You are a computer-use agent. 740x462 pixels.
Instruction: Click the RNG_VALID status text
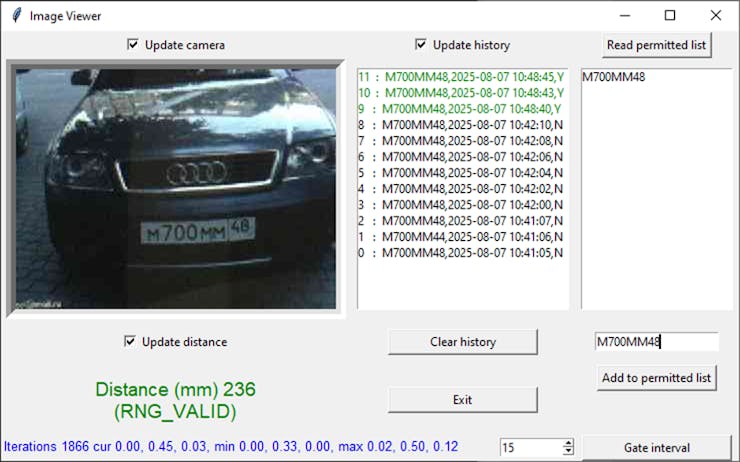(x=175, y=412)
